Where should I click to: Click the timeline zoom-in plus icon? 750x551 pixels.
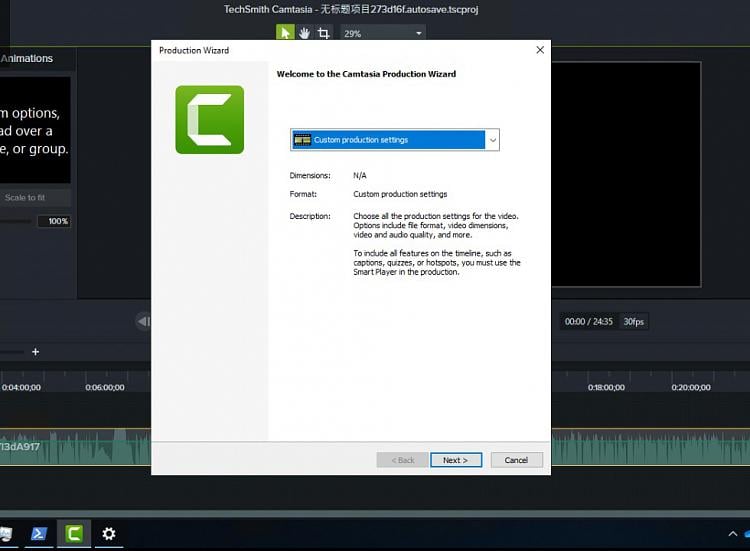click(35, 352)
